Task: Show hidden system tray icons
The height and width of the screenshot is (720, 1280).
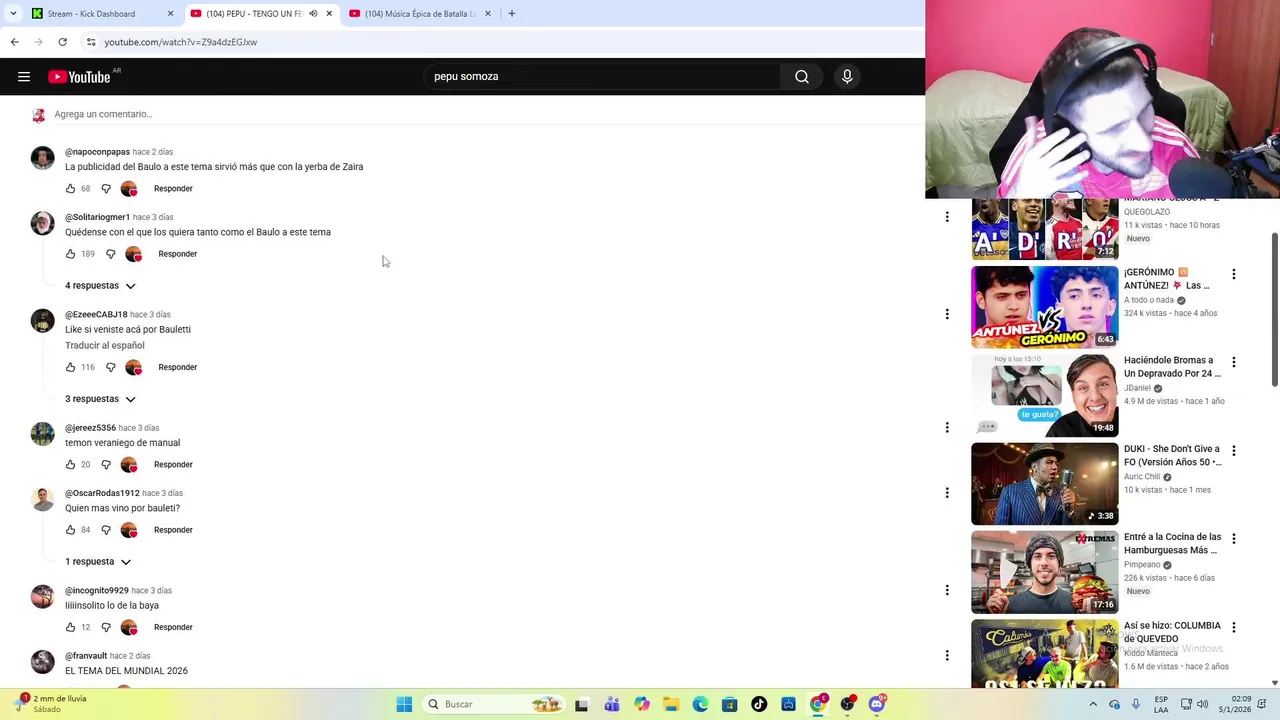Action: click(1093, 704)
